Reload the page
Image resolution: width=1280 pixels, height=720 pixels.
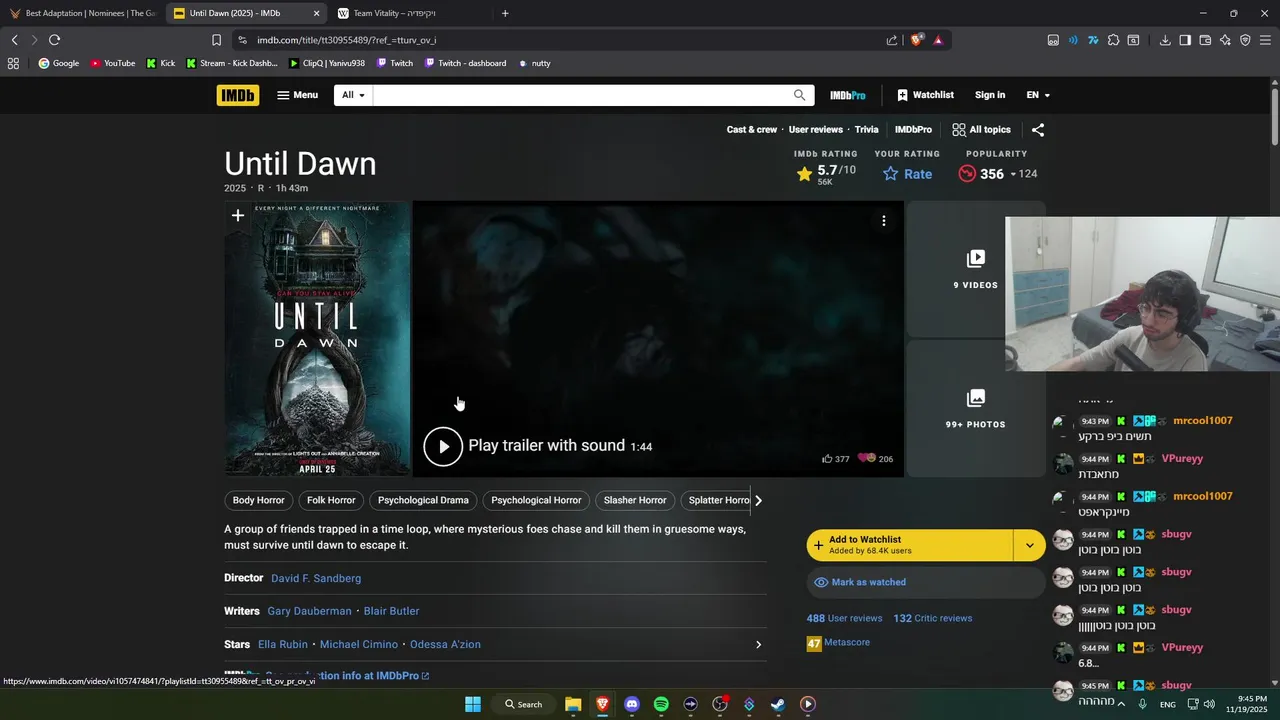point(54,40)
